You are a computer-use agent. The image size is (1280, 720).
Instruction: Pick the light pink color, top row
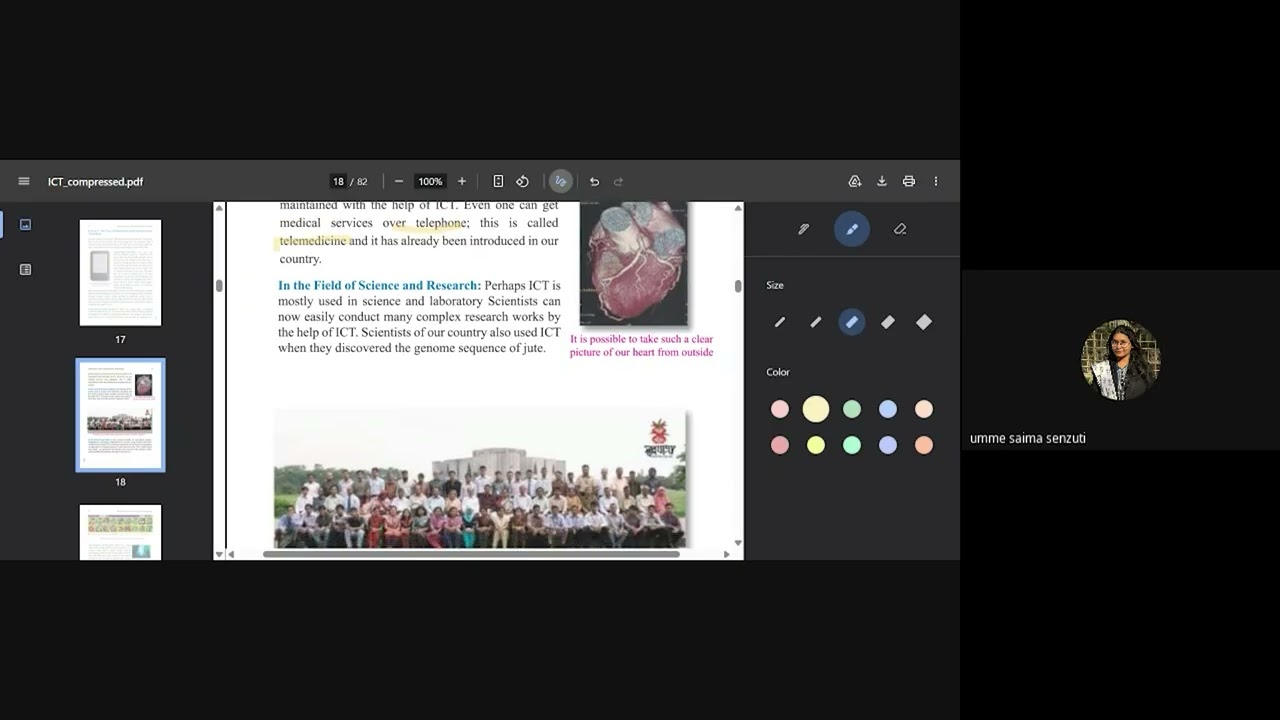pyautogui.click(x=780, y=409)
